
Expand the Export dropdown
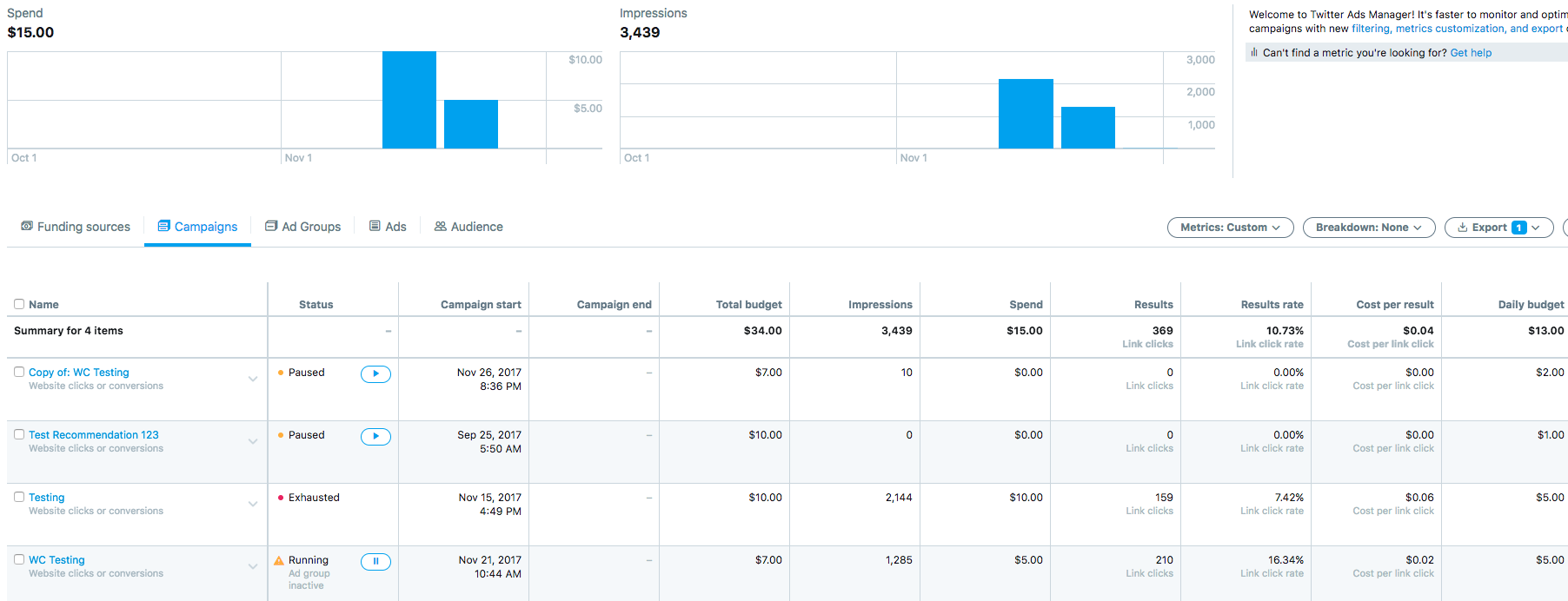1498,228
